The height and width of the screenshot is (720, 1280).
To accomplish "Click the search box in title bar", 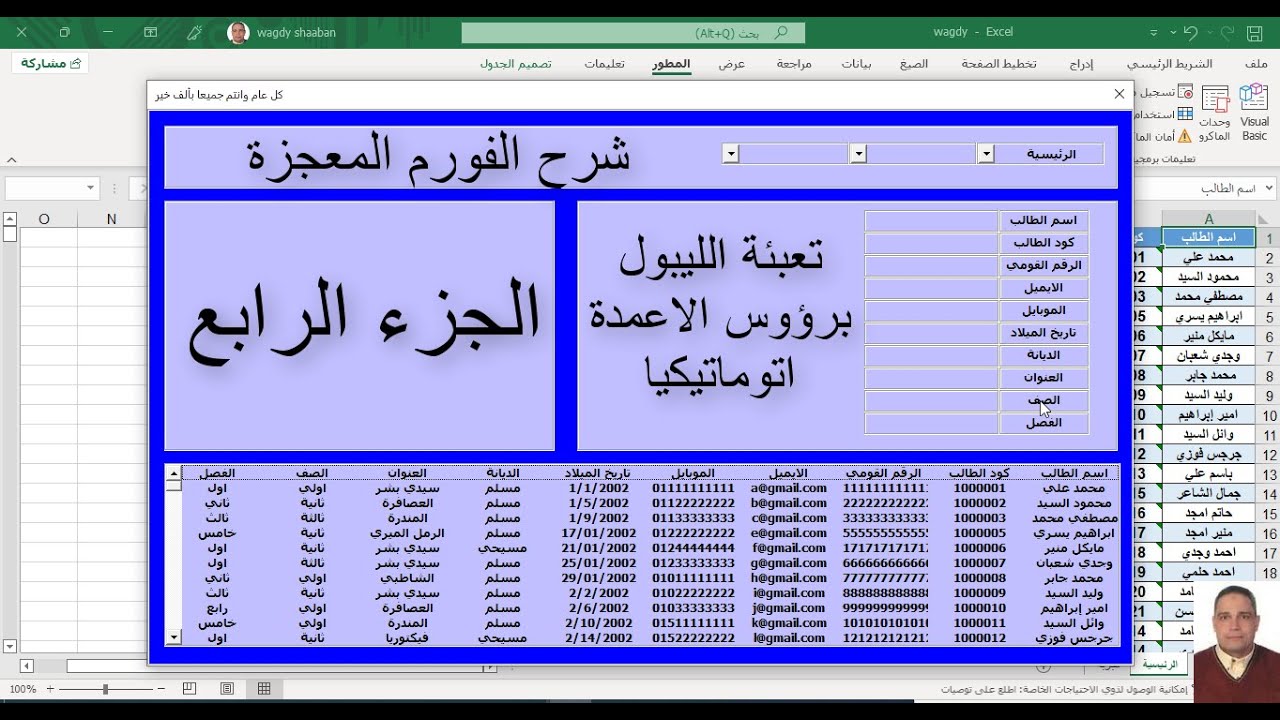I will tap(633, 33).
